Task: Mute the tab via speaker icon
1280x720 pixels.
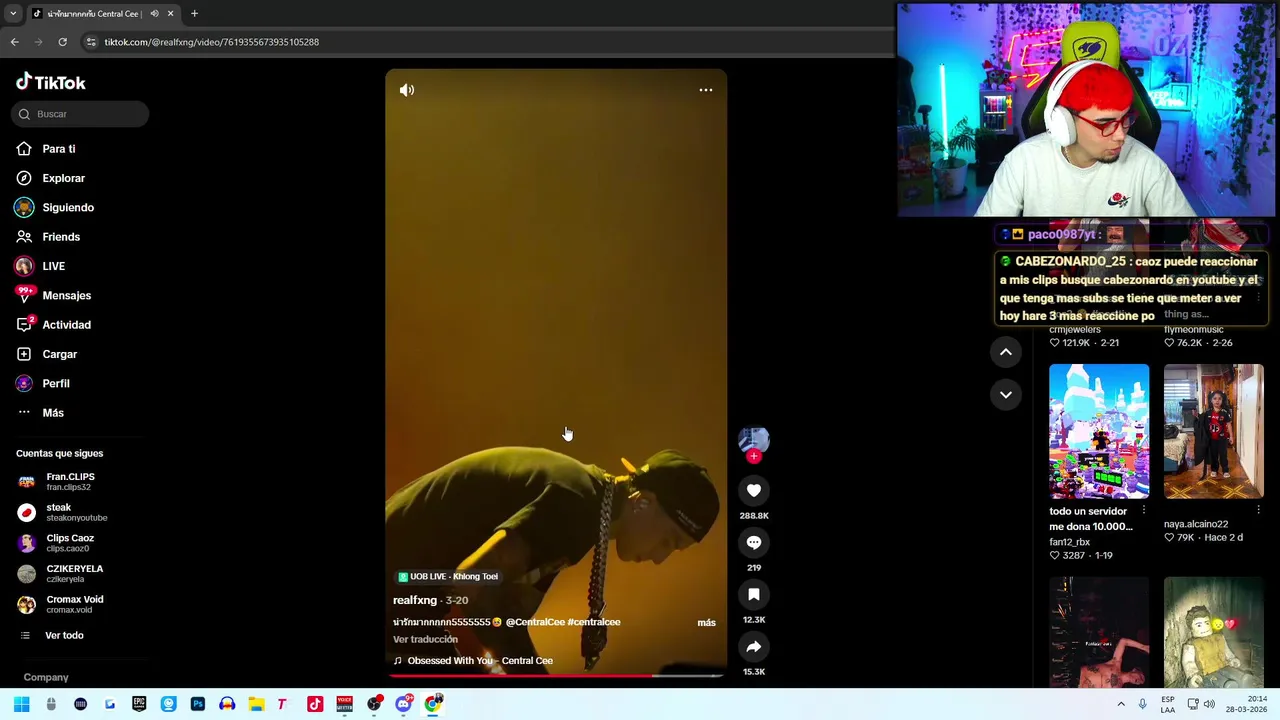Action: click(154, 14)
